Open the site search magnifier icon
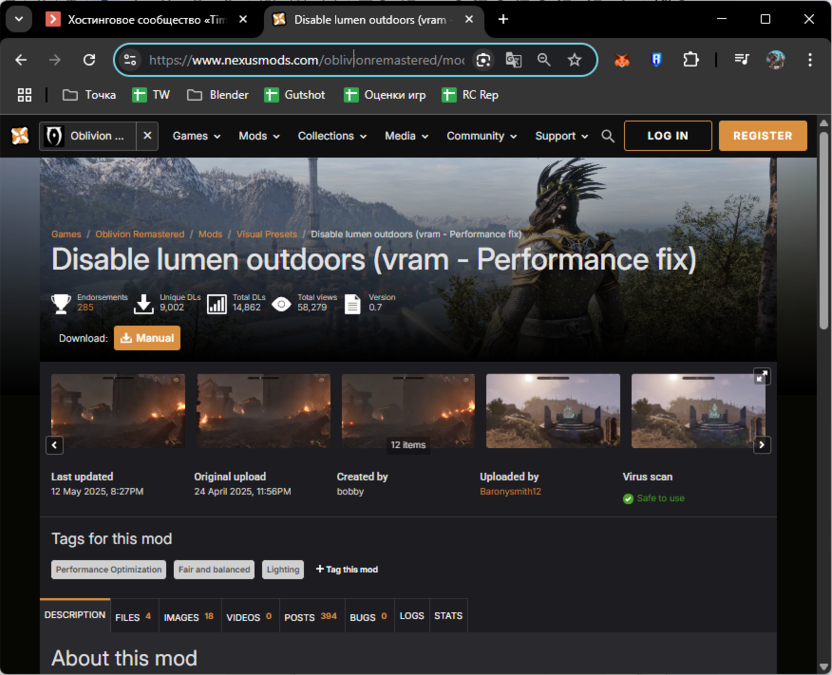 608,136
